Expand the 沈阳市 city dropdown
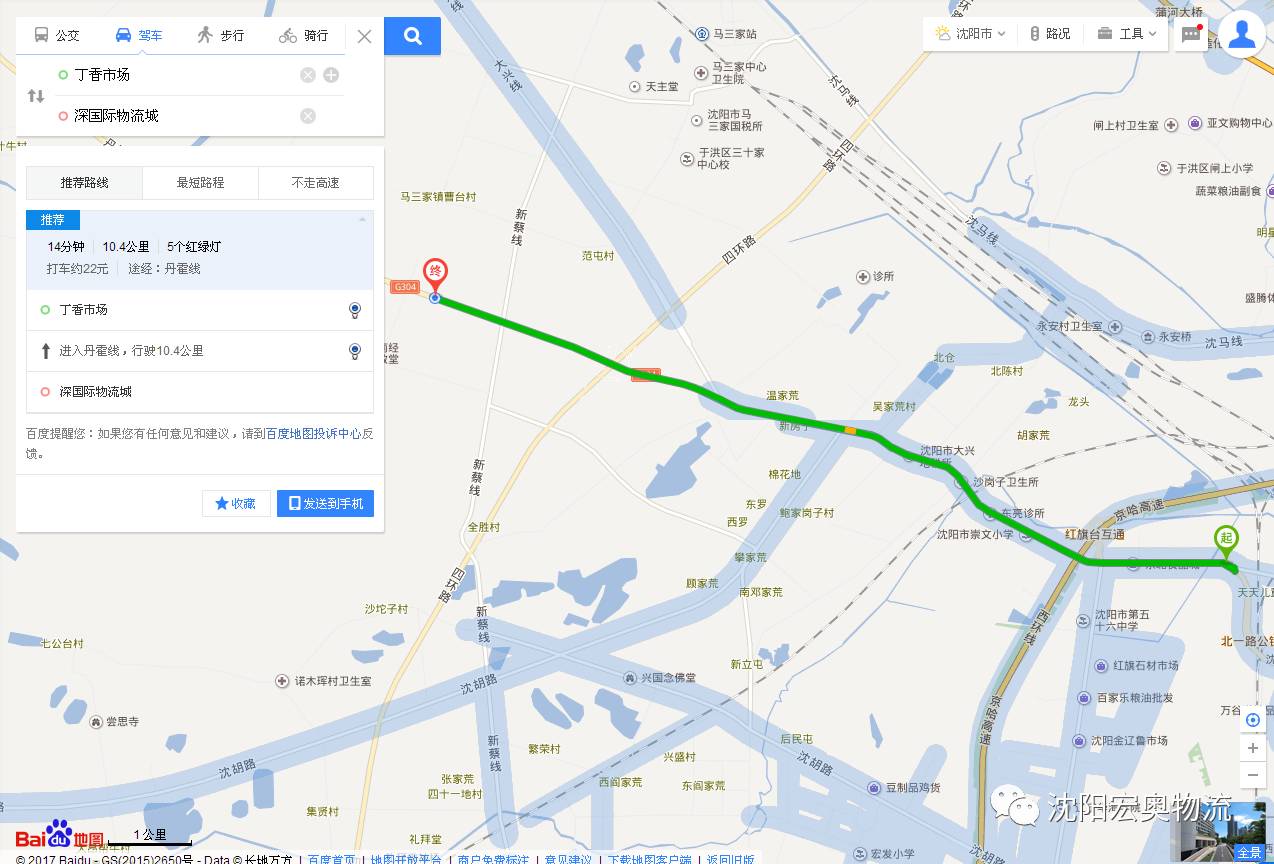 [x=970, y=34]
